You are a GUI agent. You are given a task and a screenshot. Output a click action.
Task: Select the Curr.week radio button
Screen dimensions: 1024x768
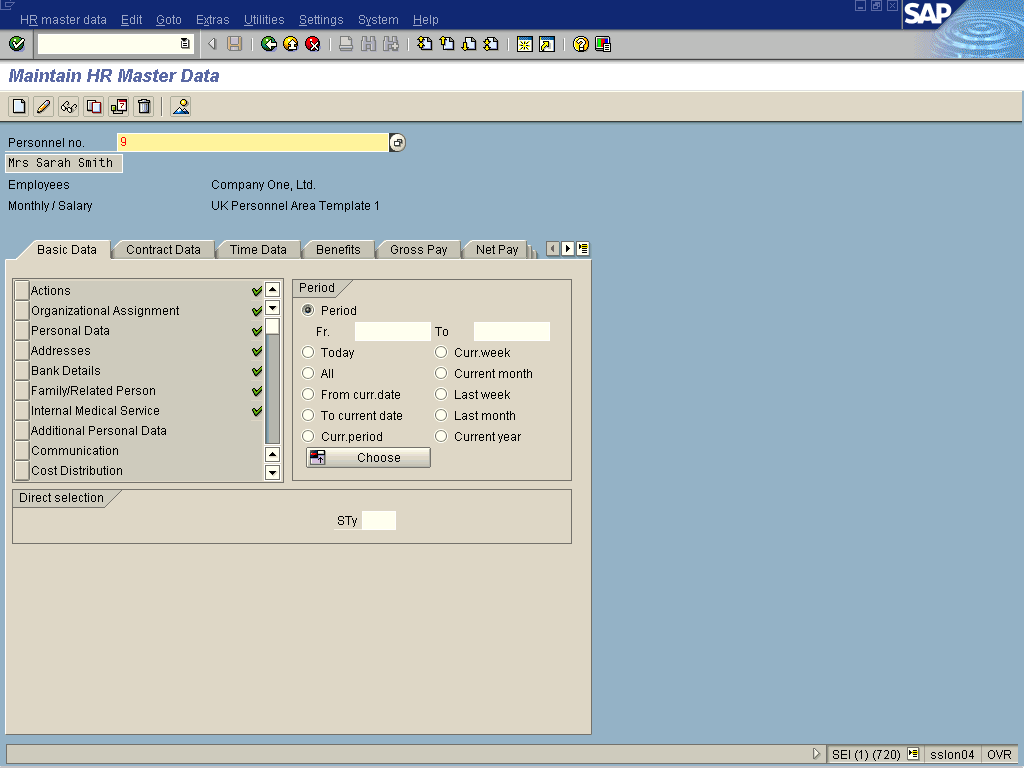[441, 352]
